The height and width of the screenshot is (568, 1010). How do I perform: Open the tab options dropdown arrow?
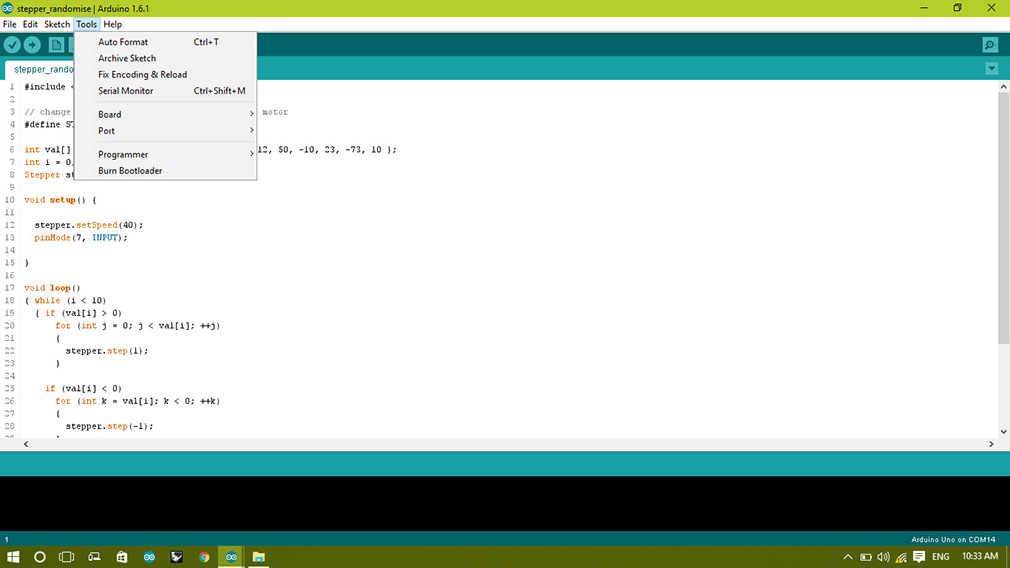[x=991, y=69]
